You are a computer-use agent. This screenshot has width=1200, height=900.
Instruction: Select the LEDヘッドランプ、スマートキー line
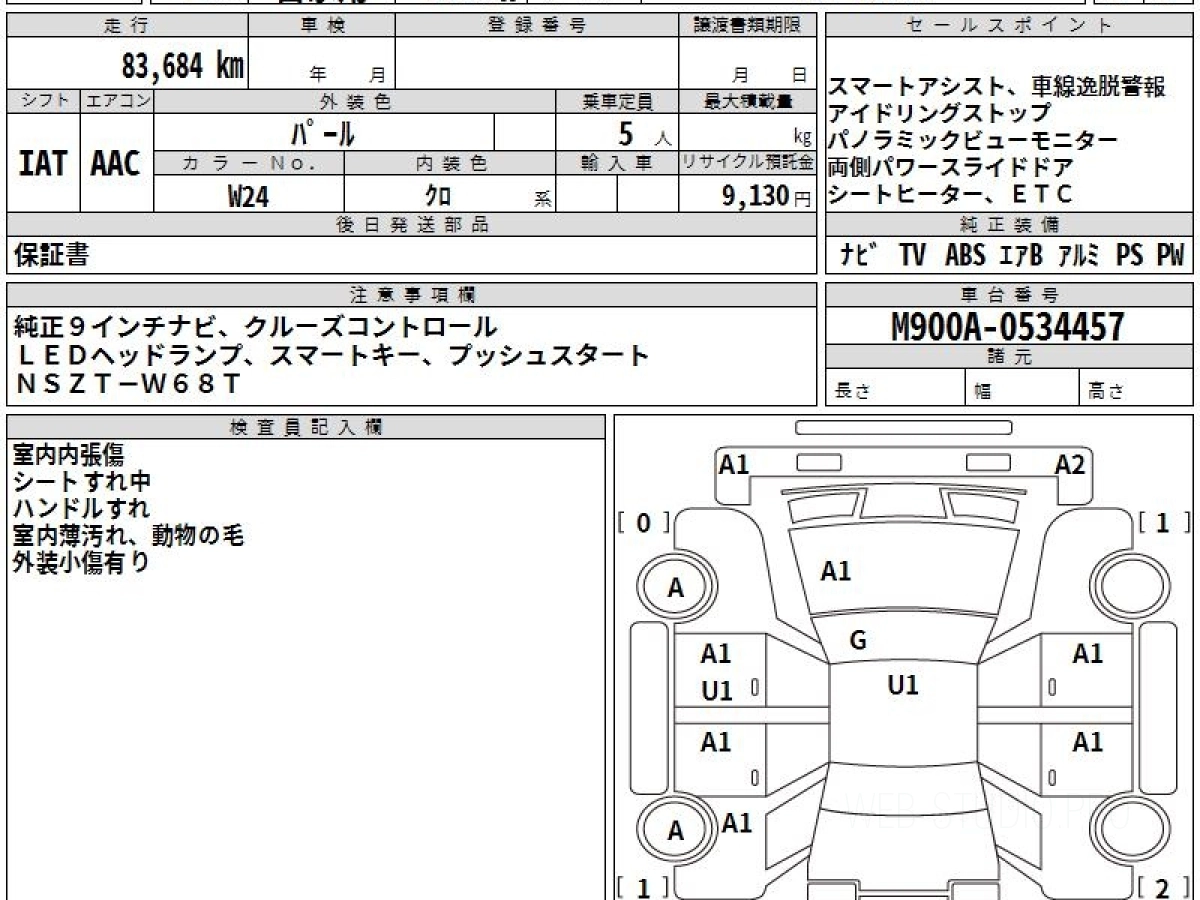click(x=332, y=354)
